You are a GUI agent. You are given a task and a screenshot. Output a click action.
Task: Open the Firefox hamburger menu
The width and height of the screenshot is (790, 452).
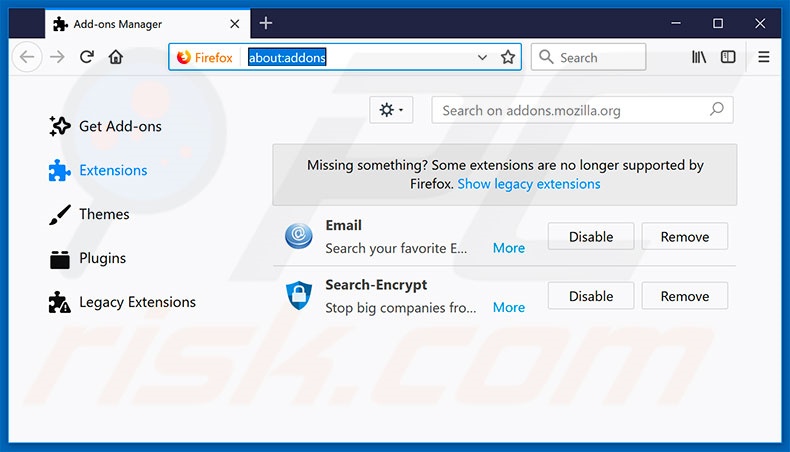coord(764,57)
